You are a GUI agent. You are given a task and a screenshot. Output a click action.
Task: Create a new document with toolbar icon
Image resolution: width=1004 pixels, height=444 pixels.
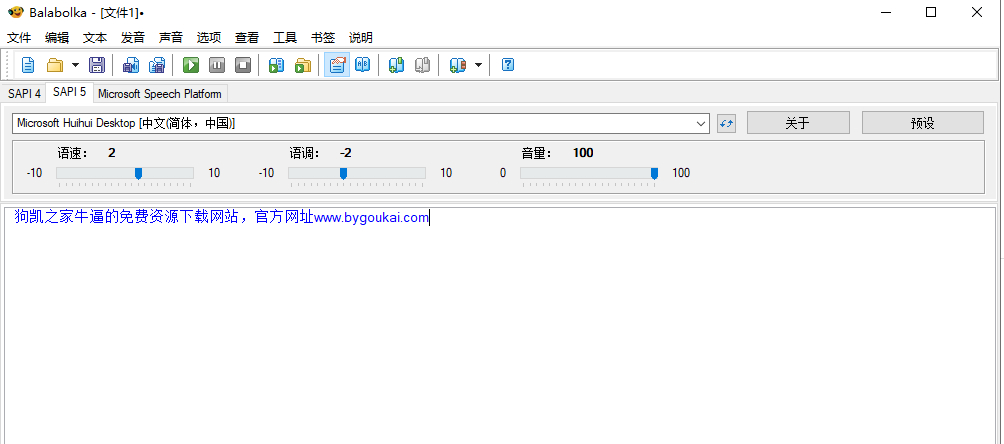coord(28,65)
